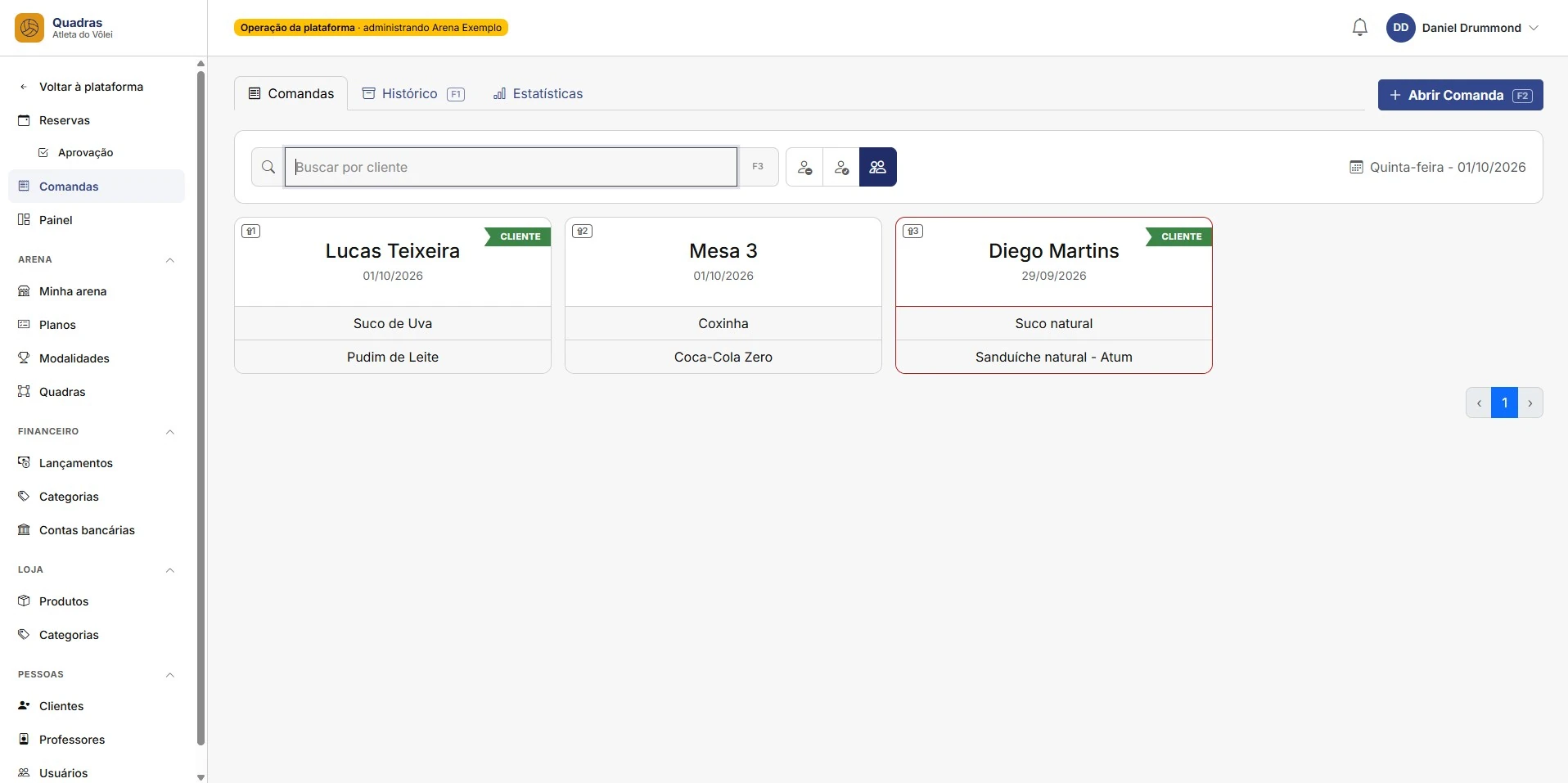Click the sidebar vertical scrollbar

201,409
